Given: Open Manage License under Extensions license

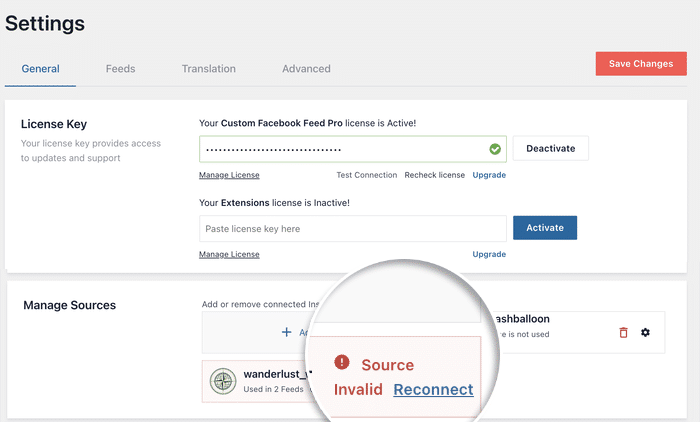Looking at the screenshot, I should [x=229, y=255].
